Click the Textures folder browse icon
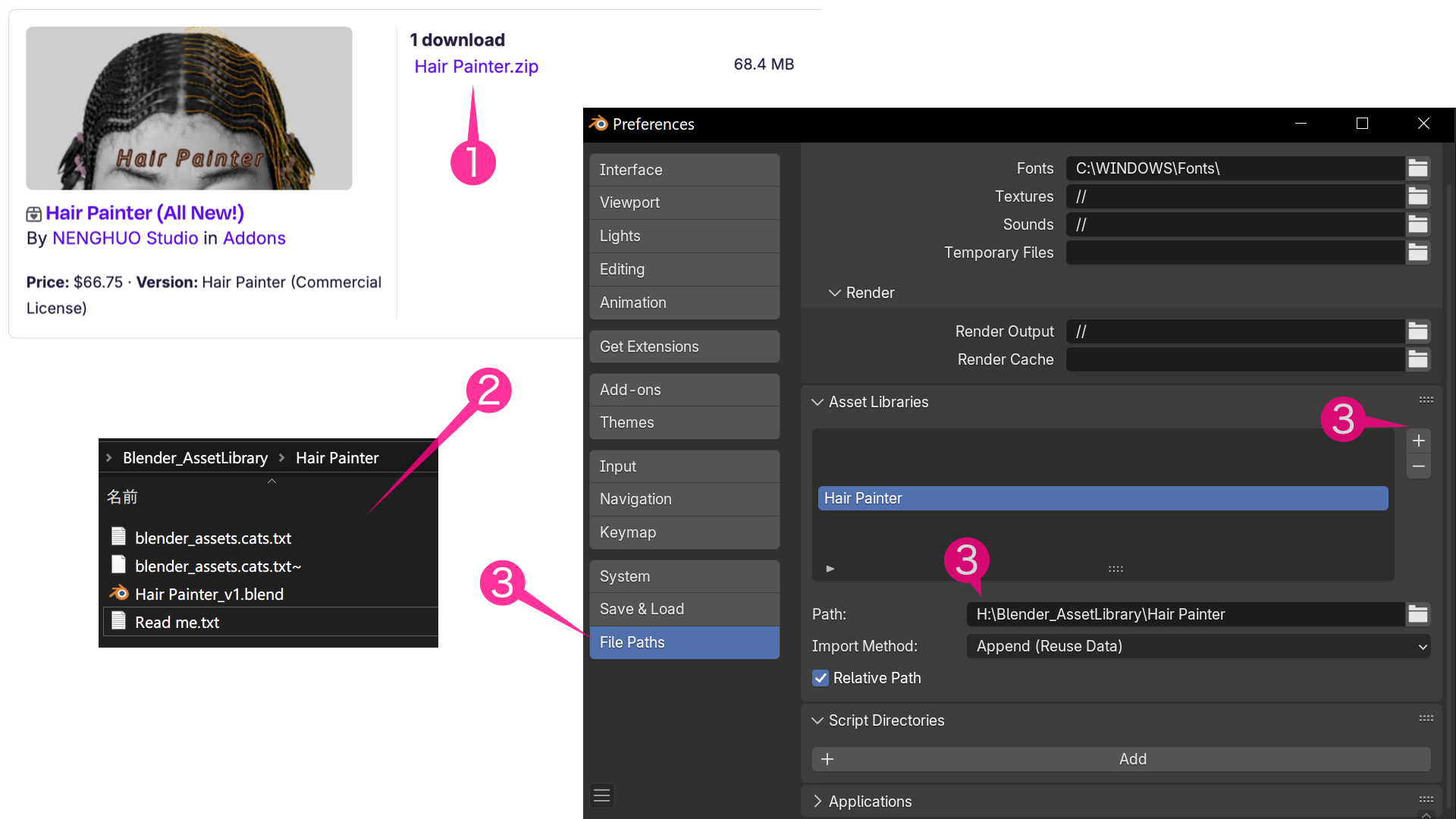This screenshot has width=1456, height=819. pos(1418,196)
